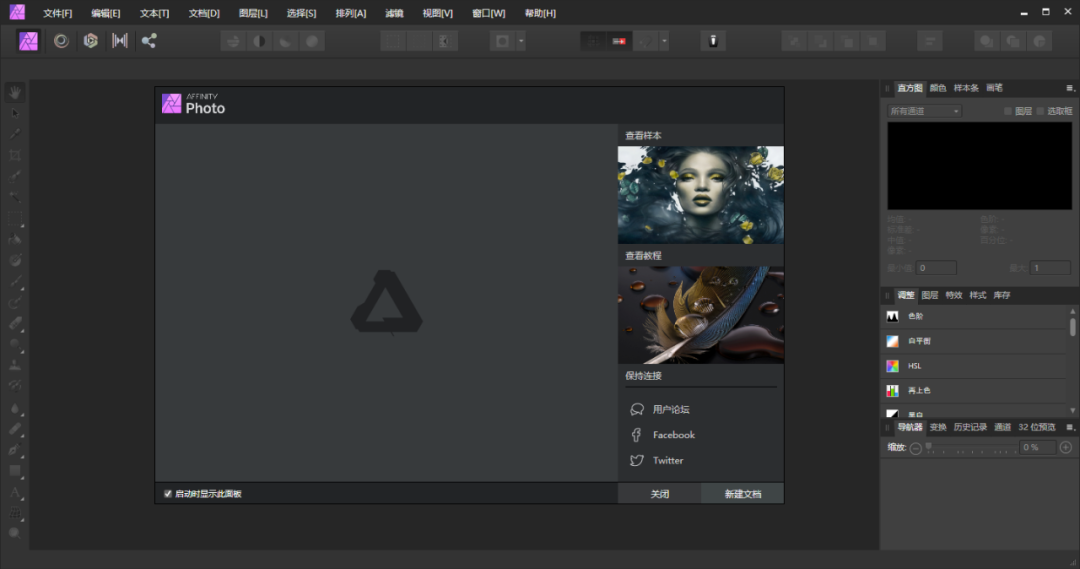Add a 再上色 adjustment
The height and width of the screenshot is (569, 1080).
pyautogui.click(x=975, y=391)
